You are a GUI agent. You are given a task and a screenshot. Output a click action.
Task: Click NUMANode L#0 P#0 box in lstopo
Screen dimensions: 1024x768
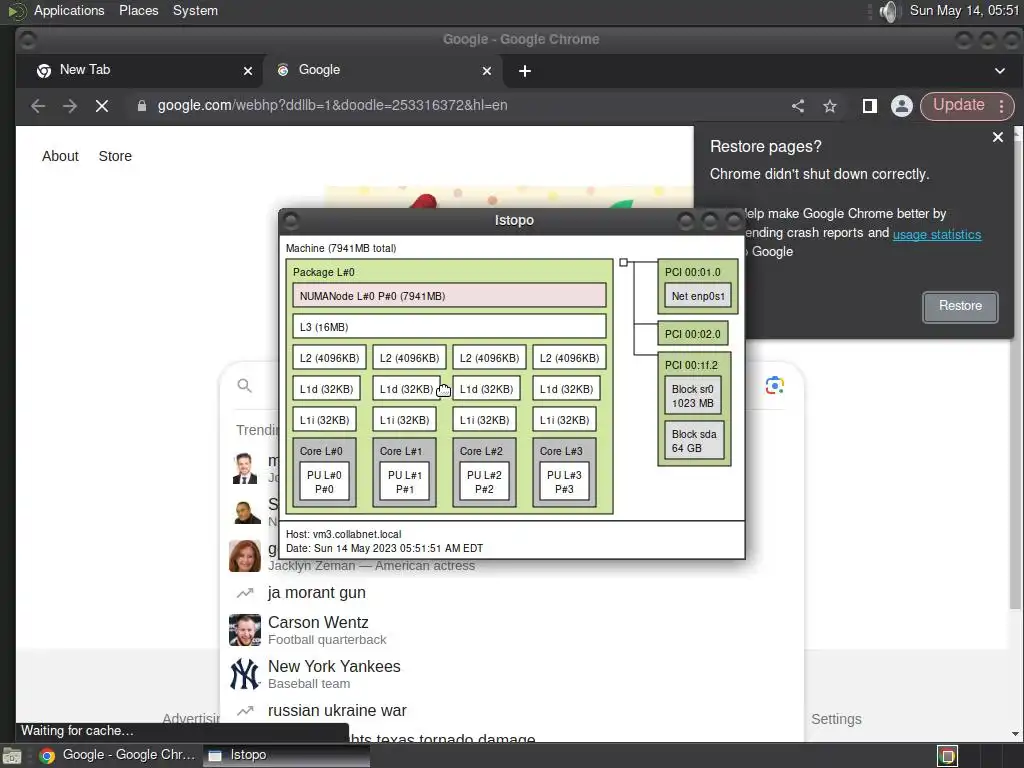click(449, 296)
